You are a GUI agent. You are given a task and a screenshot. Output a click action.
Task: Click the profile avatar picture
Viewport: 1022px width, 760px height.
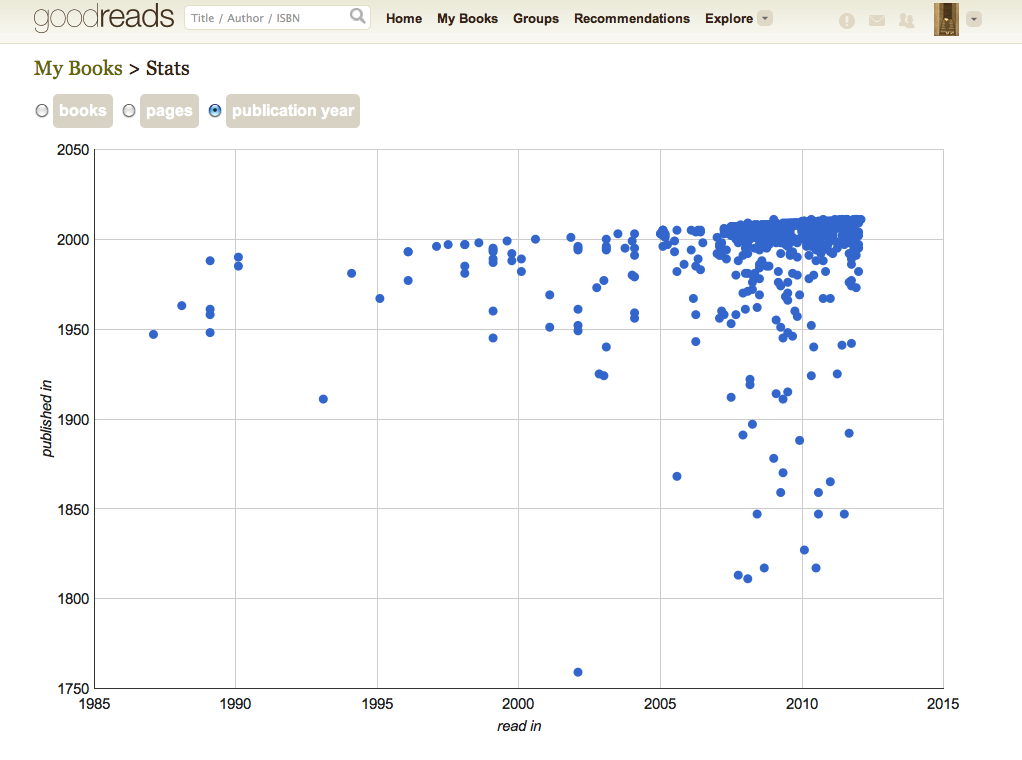pos(946,19)
